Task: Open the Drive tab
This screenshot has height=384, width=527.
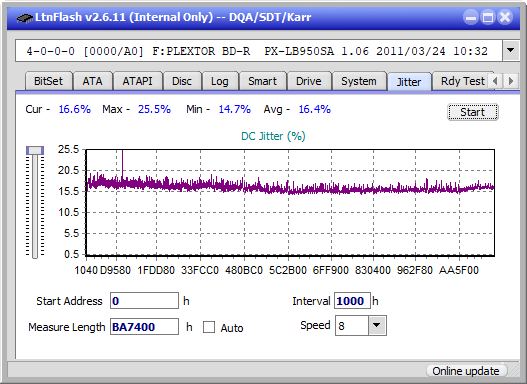Action: click(309, 81)
